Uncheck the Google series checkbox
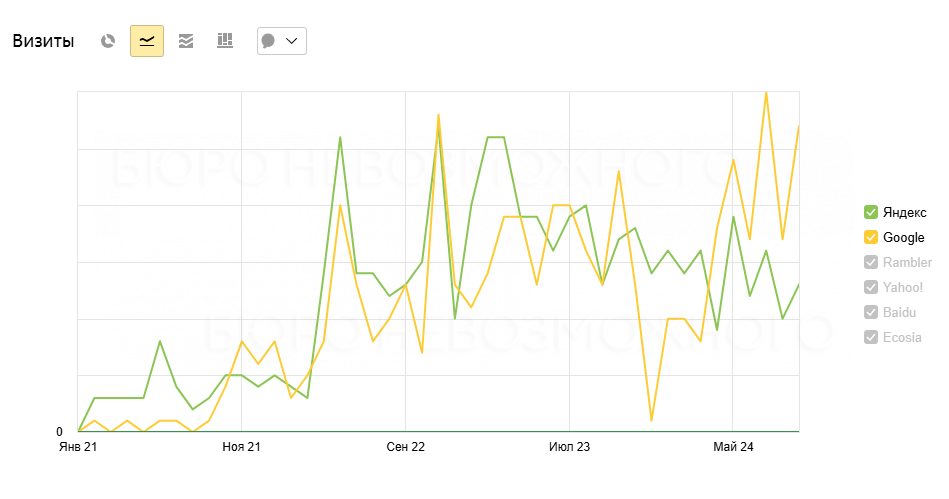 870,237
